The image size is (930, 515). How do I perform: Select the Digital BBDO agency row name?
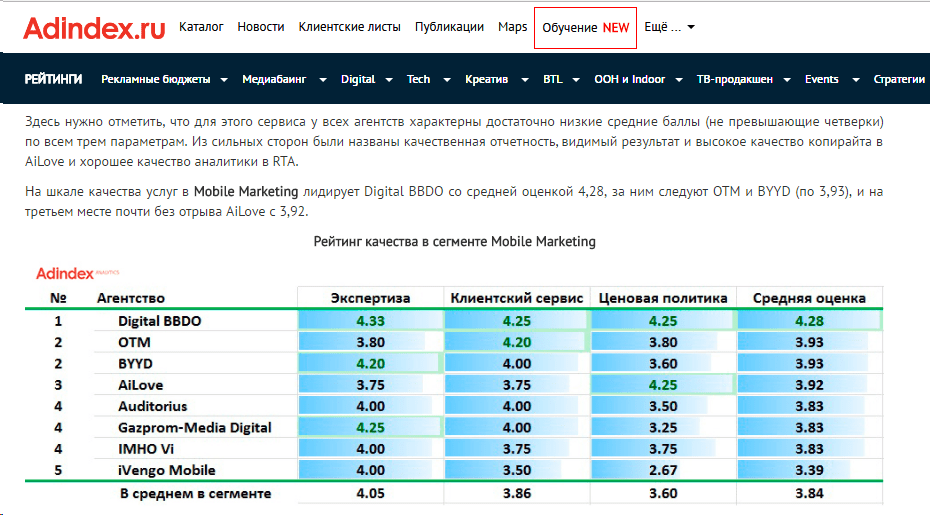(160, 321)
